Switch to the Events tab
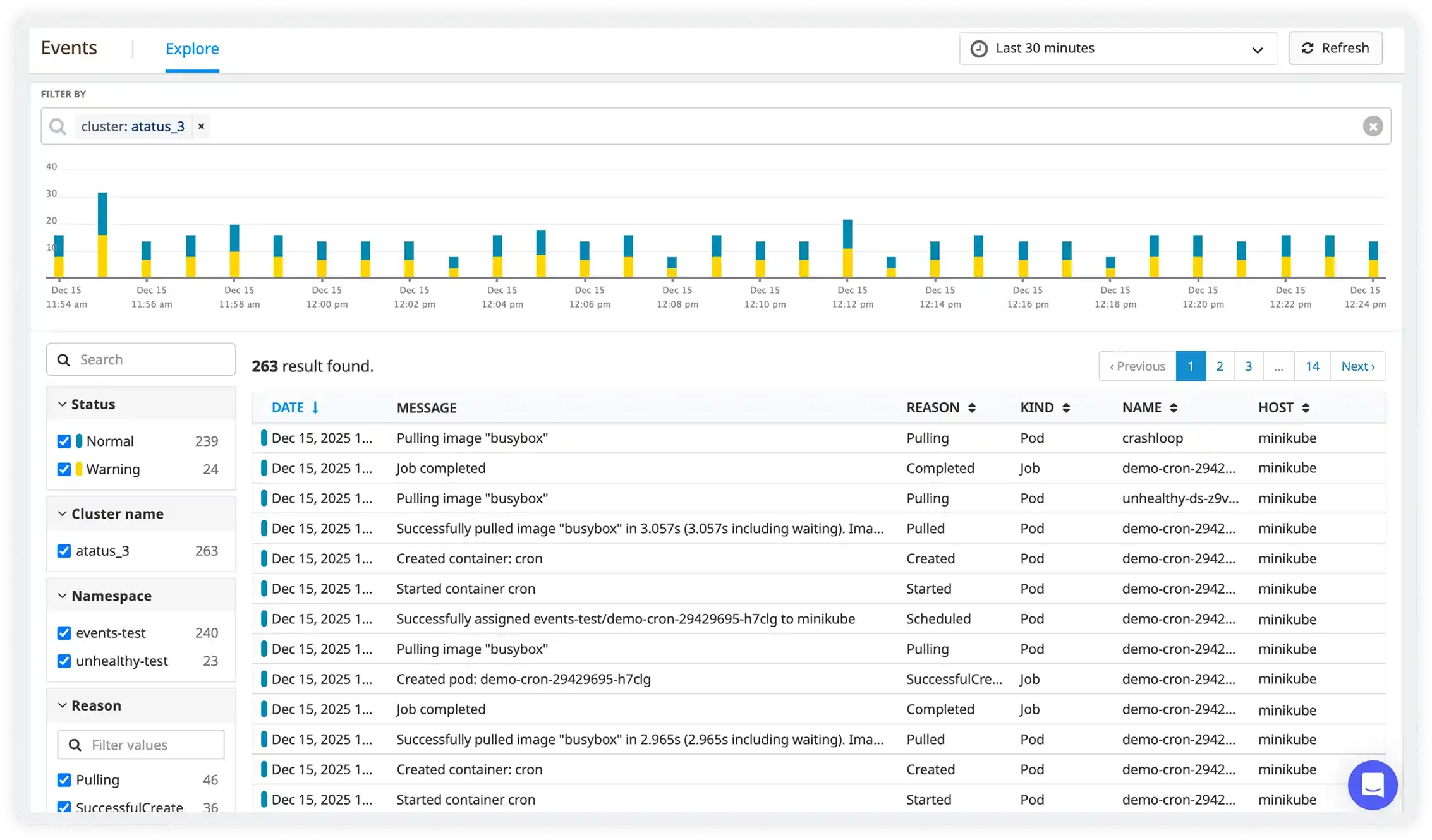Viewport: 1432px width, 840px height. tap(69, 47)
